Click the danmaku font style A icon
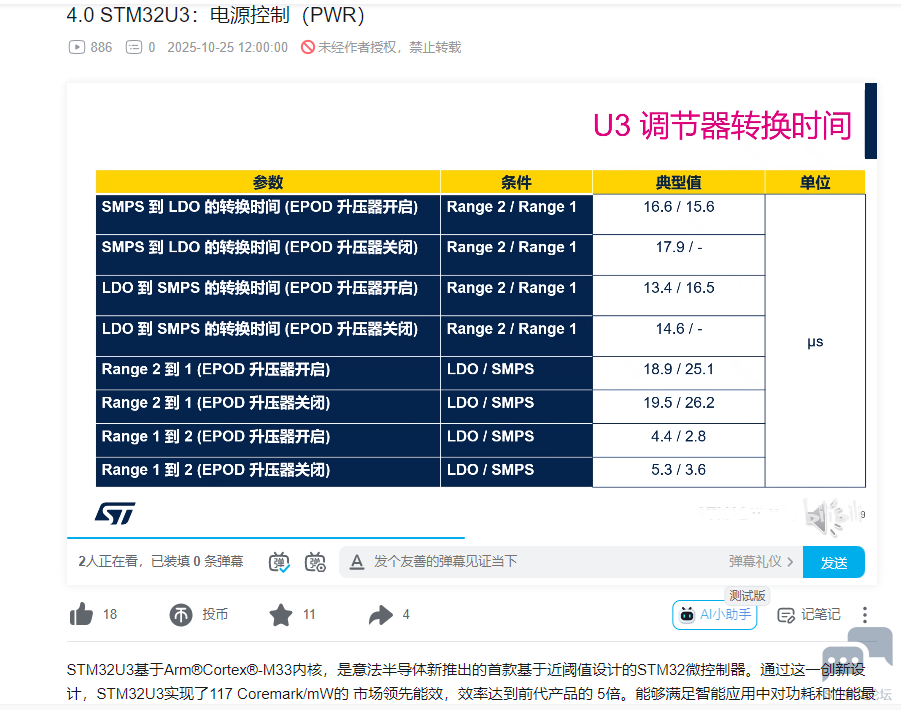 click(x=357, y=562)
